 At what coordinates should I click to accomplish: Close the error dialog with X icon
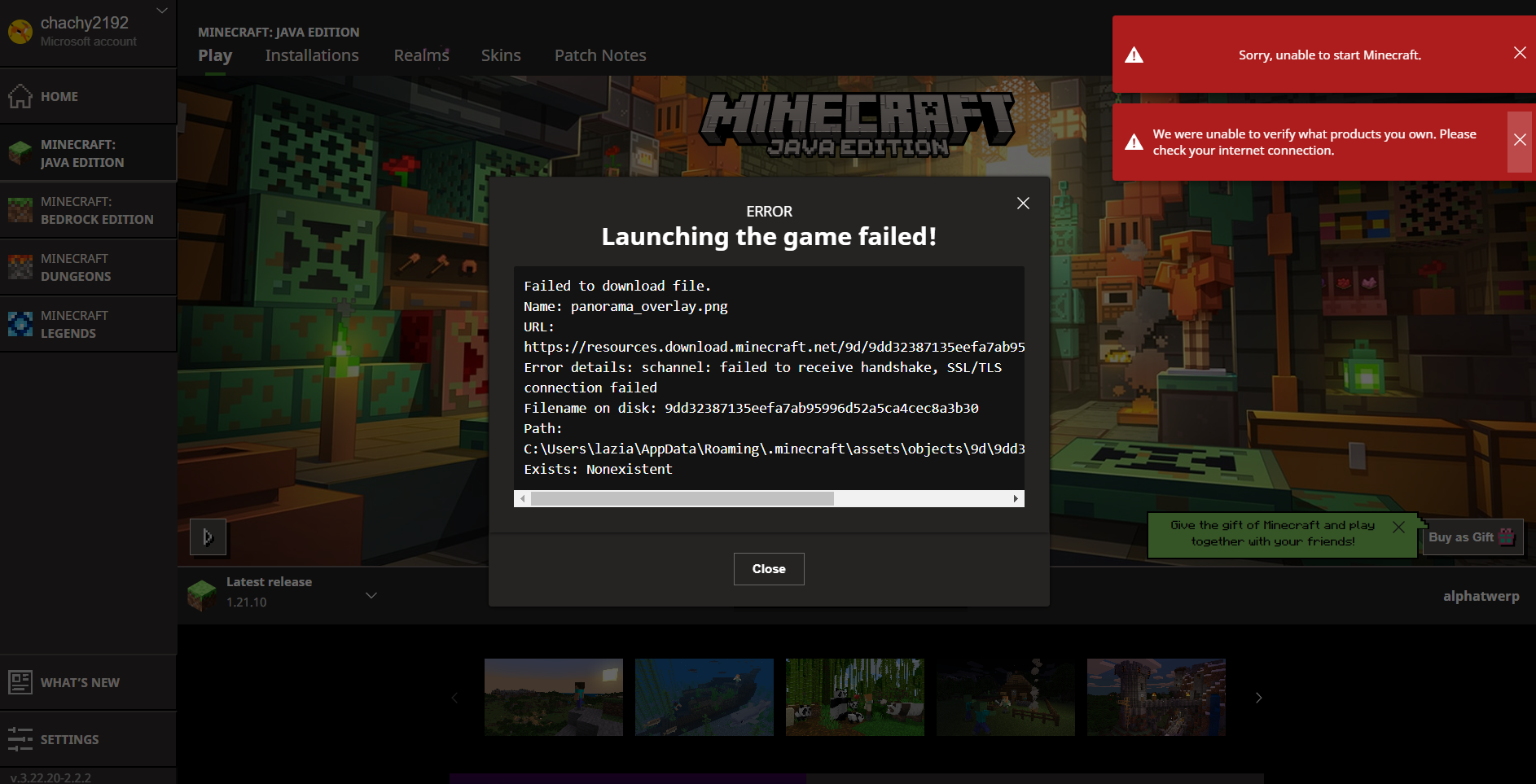1023,203
